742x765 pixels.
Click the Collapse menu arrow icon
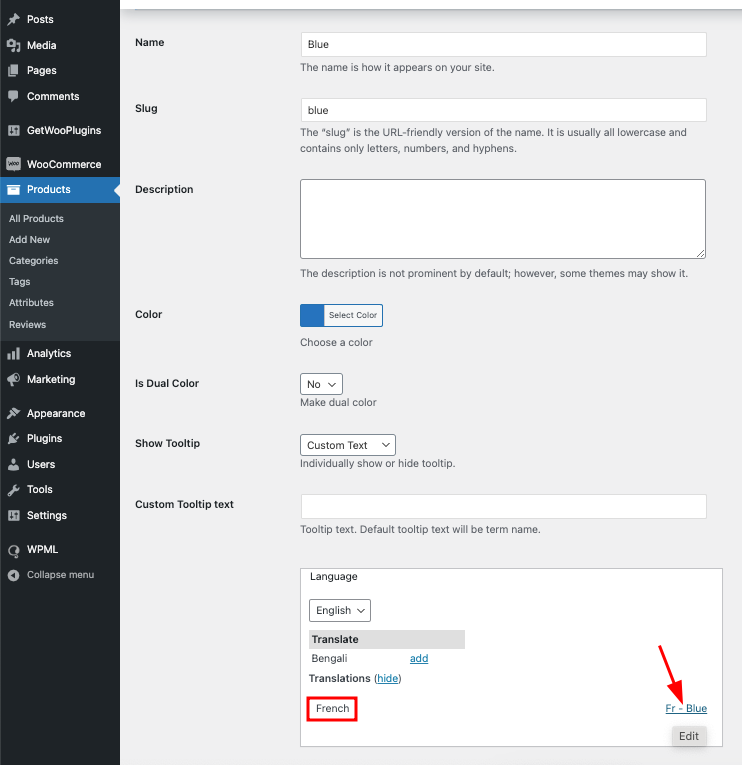(x=14, y=575)
